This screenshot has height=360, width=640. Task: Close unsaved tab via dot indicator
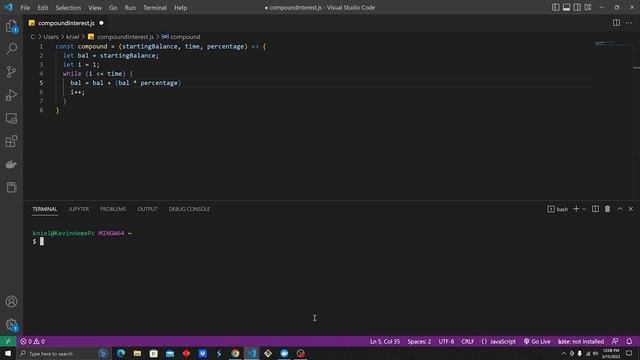tap(101, 23)
